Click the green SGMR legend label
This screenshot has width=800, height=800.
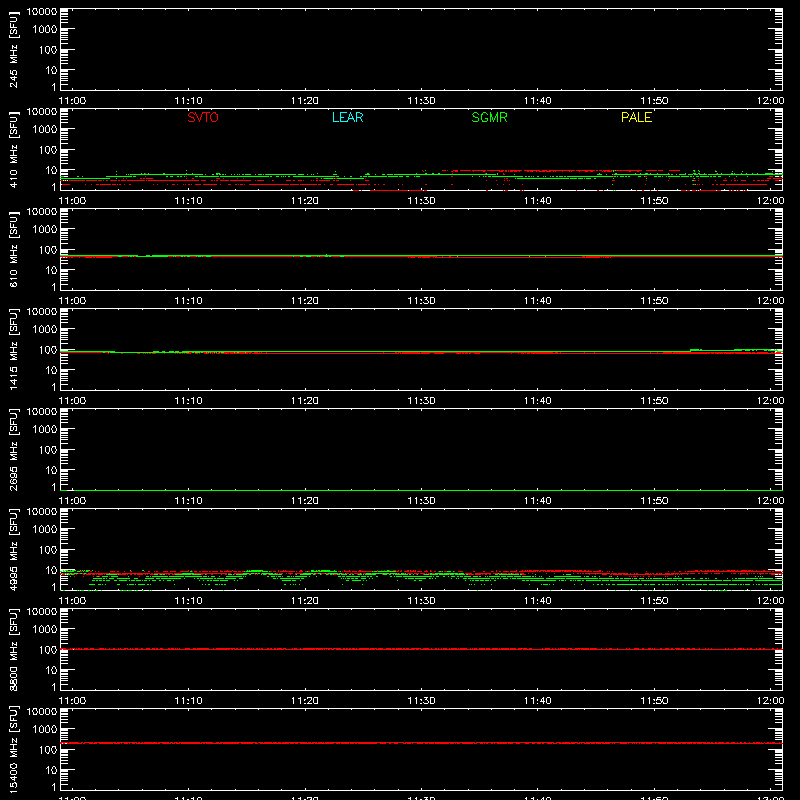[x=489, y=117]
